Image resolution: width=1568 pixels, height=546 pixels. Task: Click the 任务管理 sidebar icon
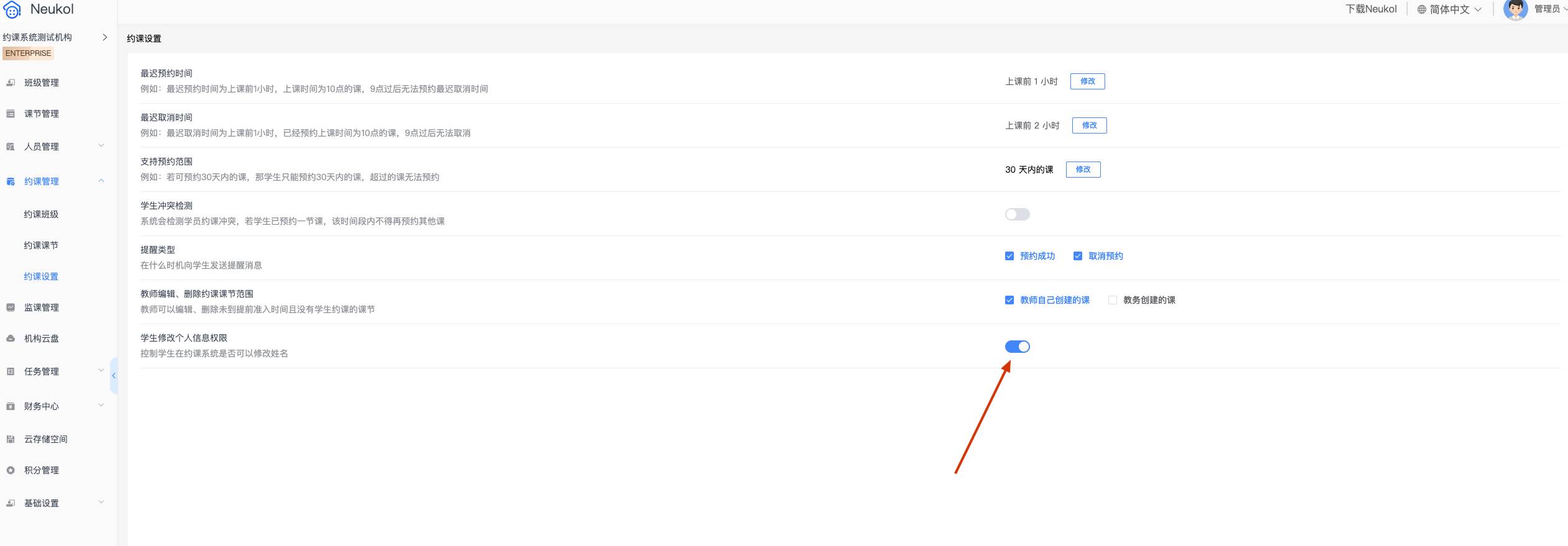coord(11,371)
